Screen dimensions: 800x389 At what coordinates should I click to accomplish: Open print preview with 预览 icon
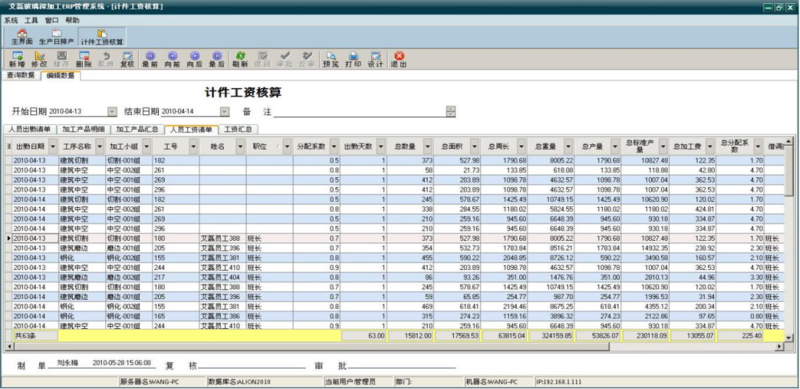[331, 59]
